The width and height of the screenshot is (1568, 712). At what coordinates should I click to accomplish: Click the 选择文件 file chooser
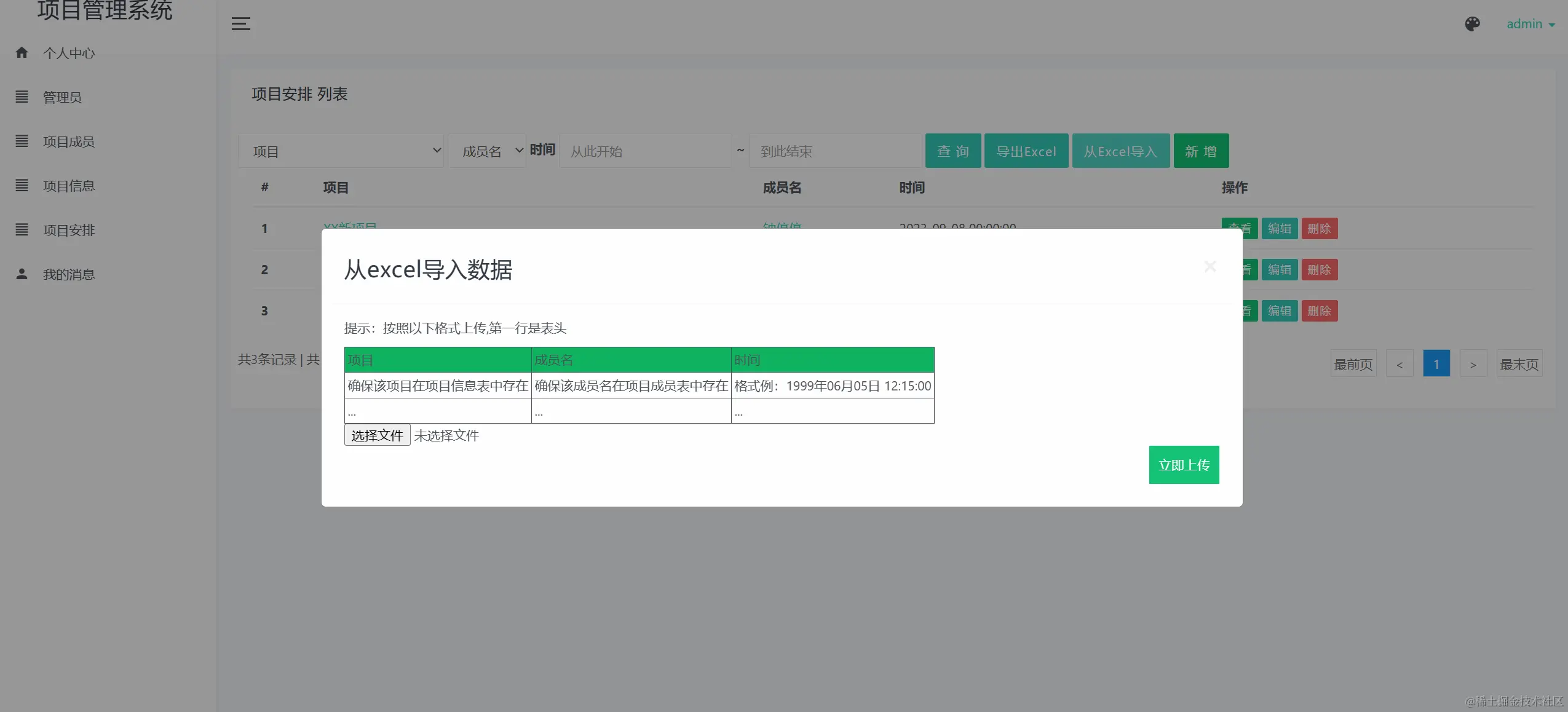(376, 435)
